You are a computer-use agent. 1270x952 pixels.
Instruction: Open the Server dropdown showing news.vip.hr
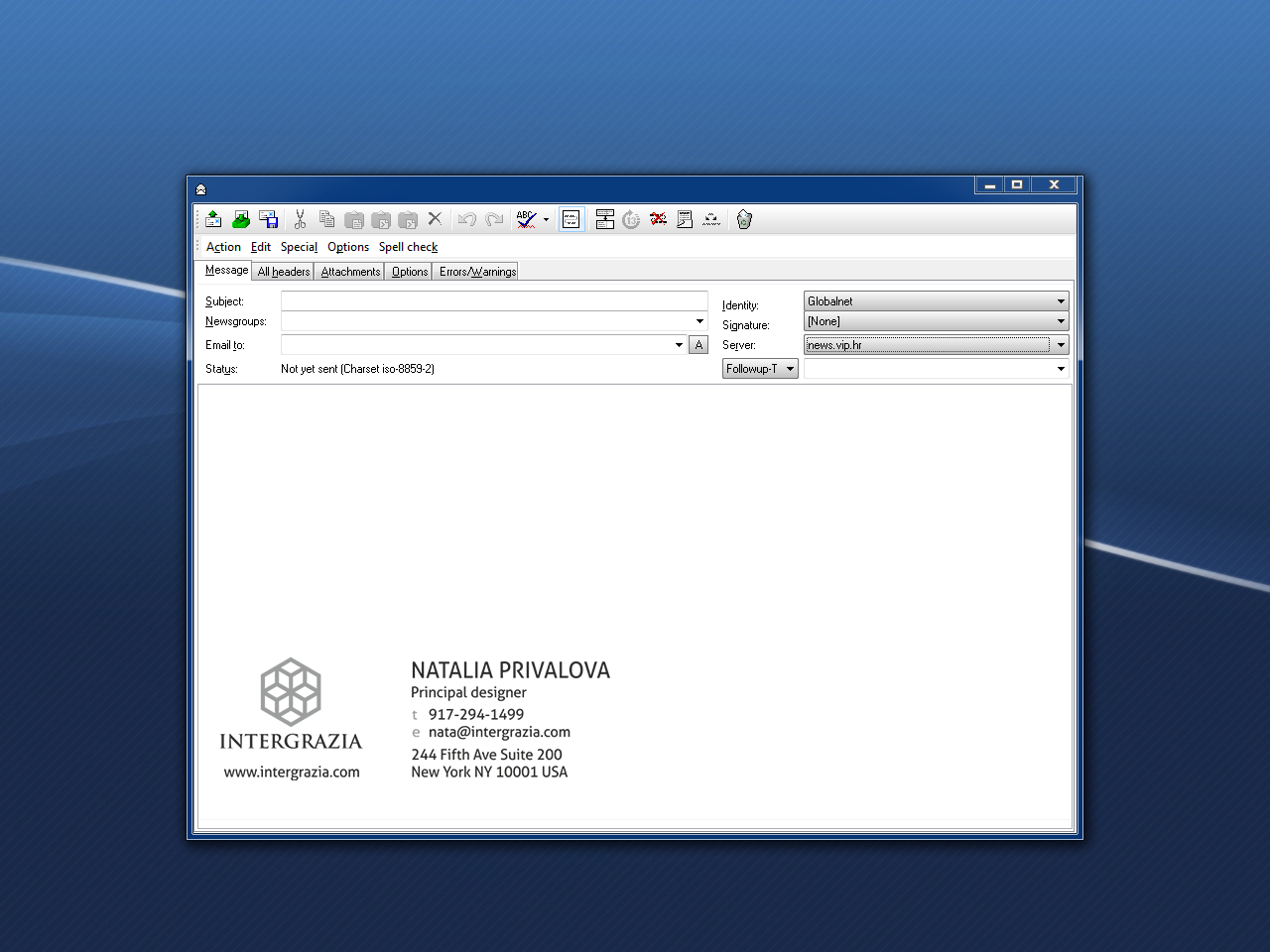pyautogui.click(x=936, y=345)
